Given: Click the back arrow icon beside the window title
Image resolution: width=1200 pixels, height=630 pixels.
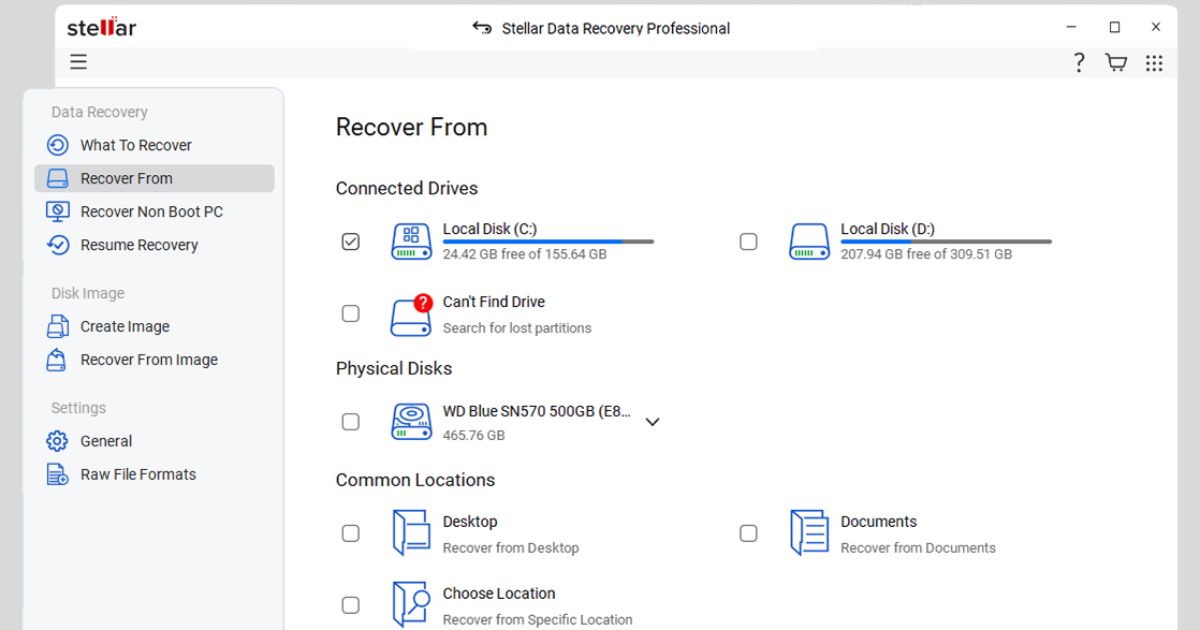Looking at the screenshot, I should click(482, 28).
